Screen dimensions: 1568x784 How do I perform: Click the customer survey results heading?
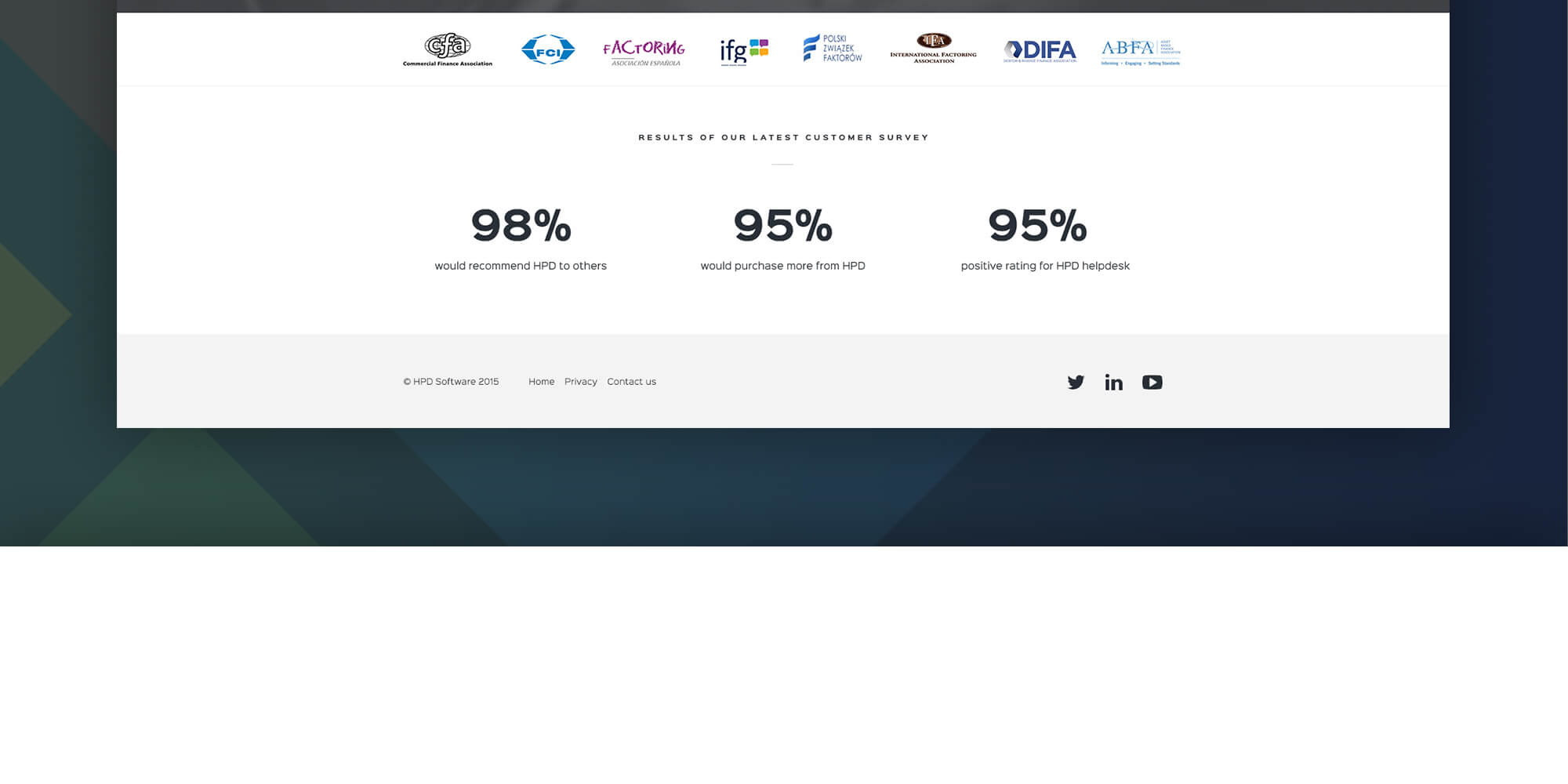[x=783, y=137]
